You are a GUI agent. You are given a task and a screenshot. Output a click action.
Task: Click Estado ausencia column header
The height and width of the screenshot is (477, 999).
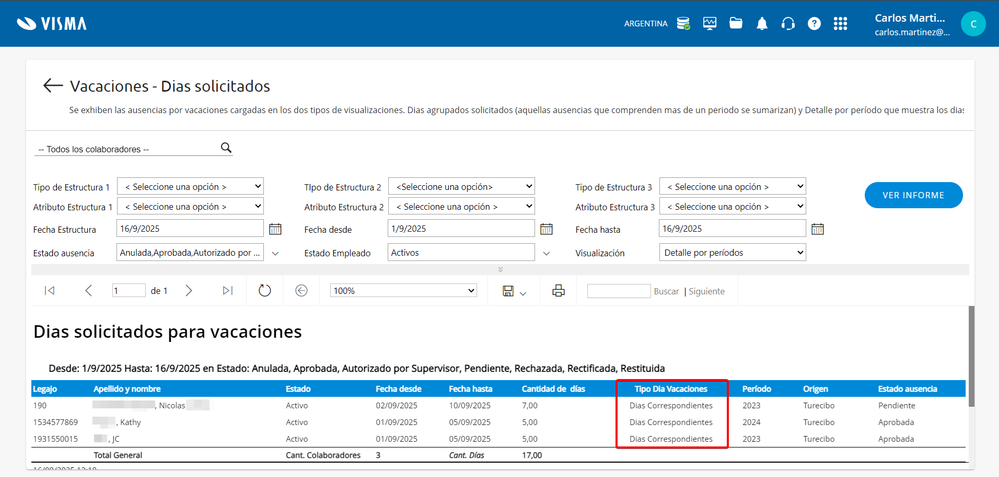(907, 388)
